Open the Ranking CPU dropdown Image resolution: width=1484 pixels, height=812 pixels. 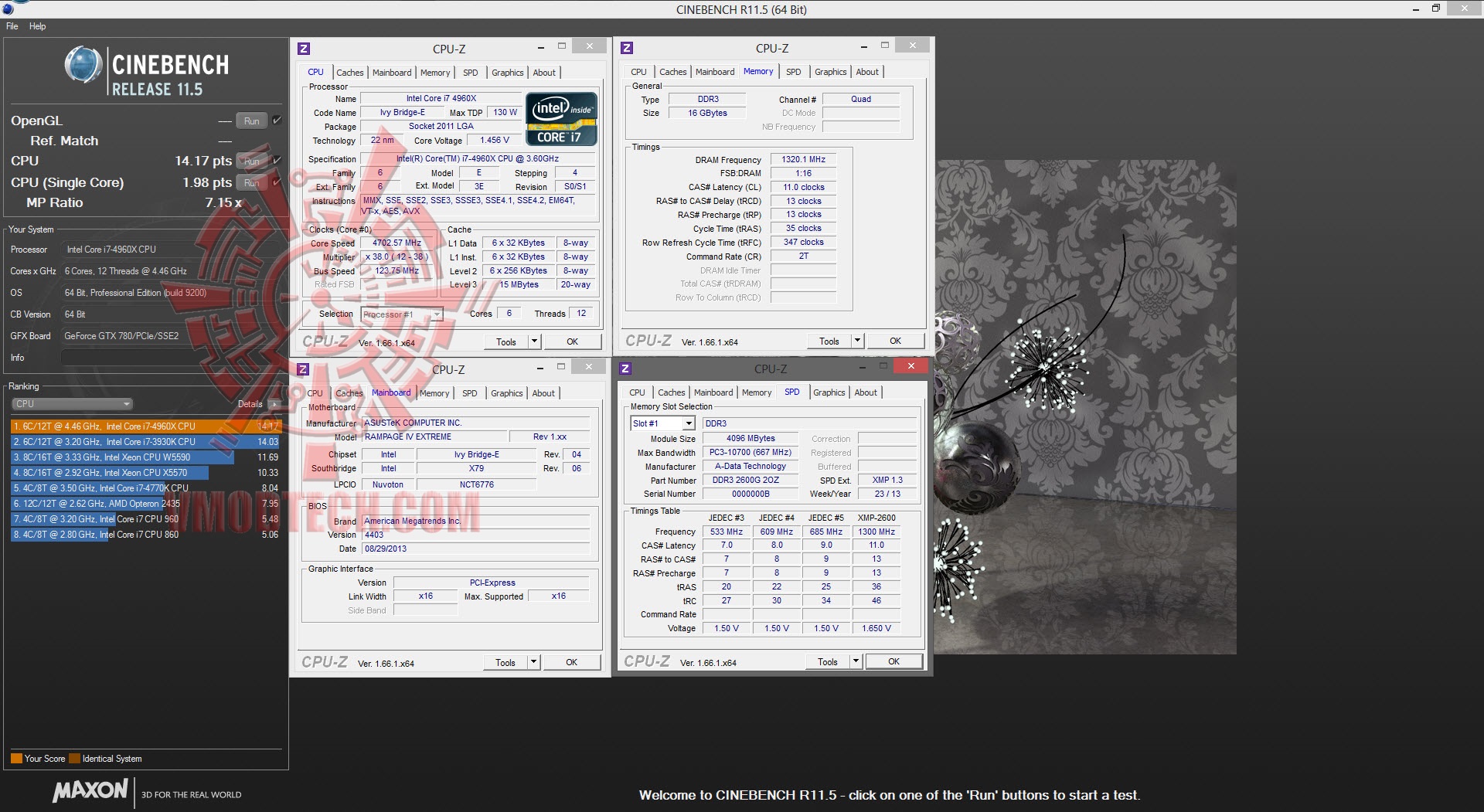click(x=73, y=404)
